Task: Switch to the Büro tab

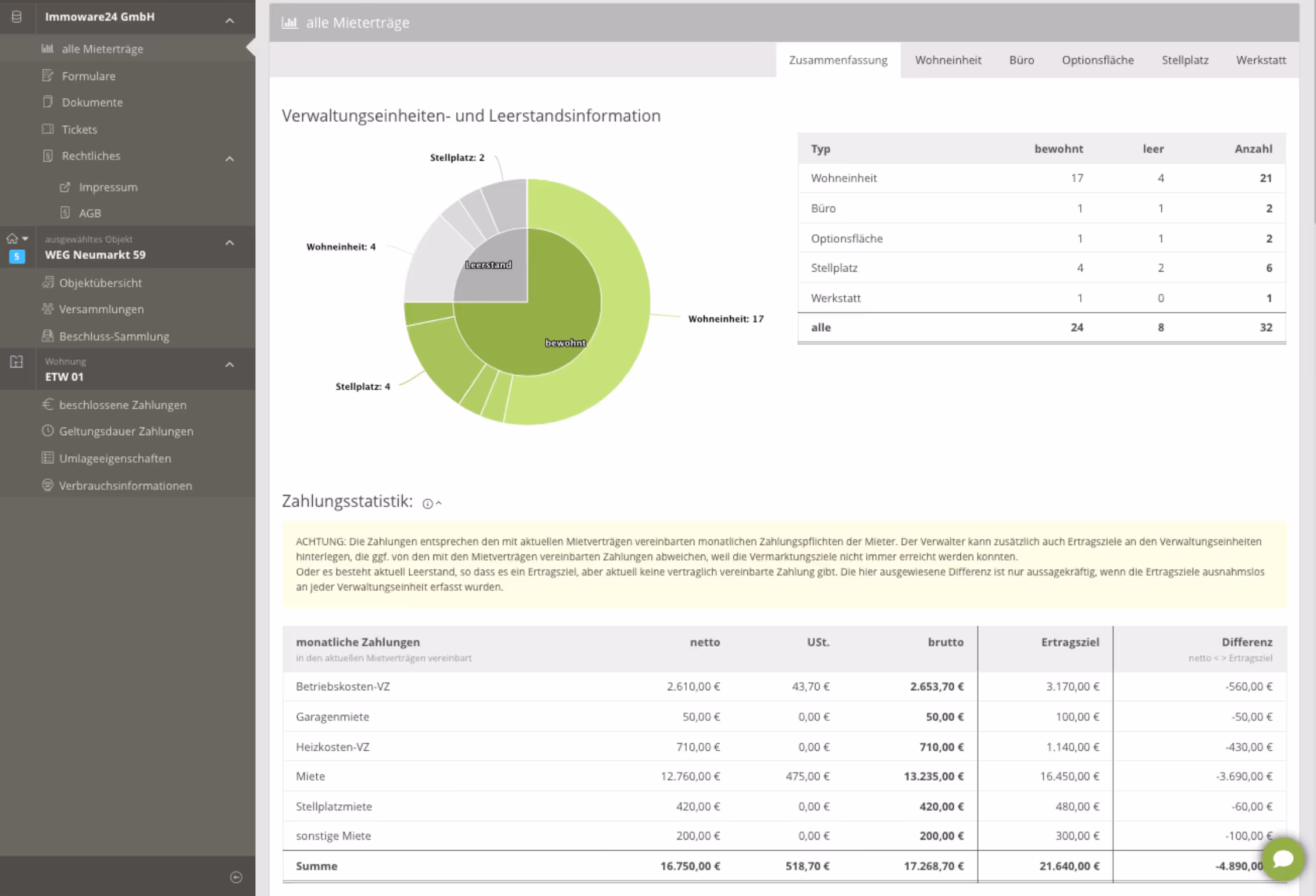Action: (1021, 60)
